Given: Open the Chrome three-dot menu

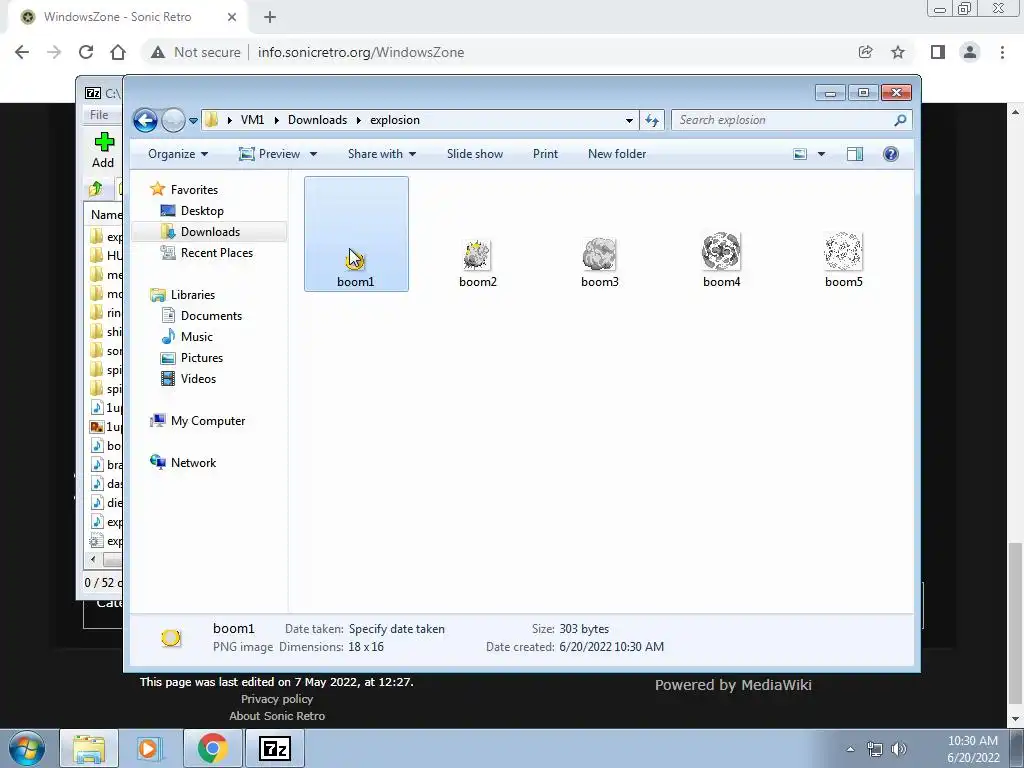Looking at the screenshot, I should (1002, 52).
